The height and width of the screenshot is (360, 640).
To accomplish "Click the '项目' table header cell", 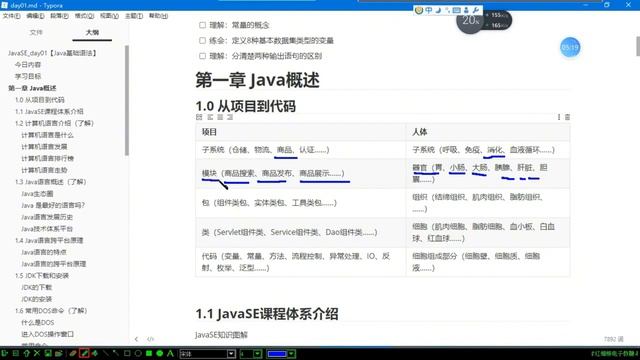I will [x=301, y=132].
